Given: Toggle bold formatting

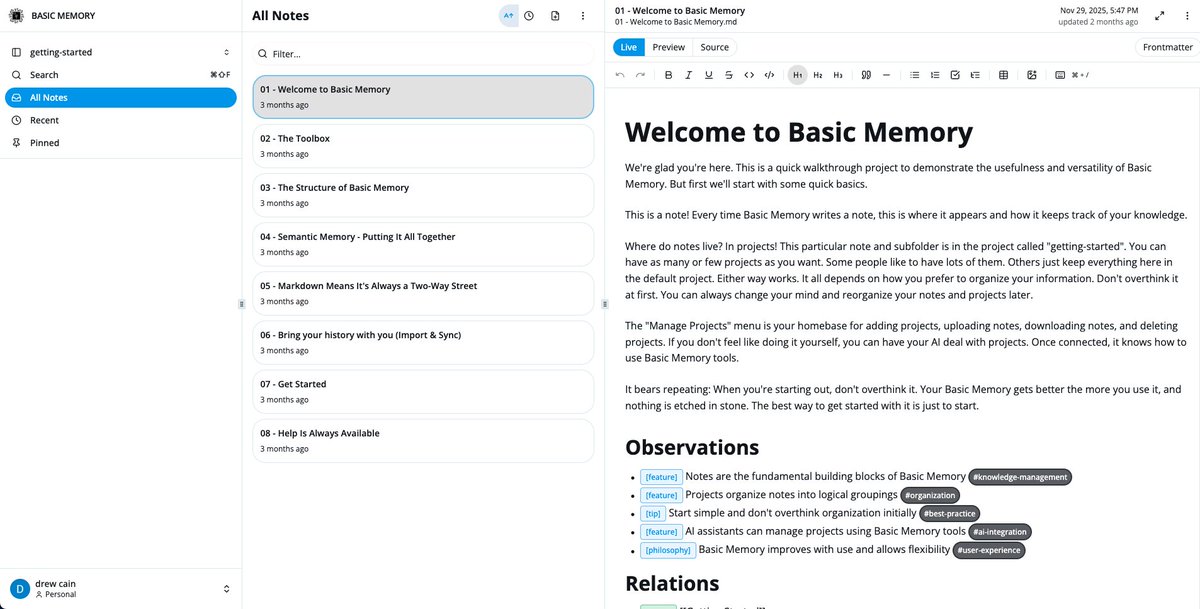Looking at the screenshot, I should click(668, 75).
